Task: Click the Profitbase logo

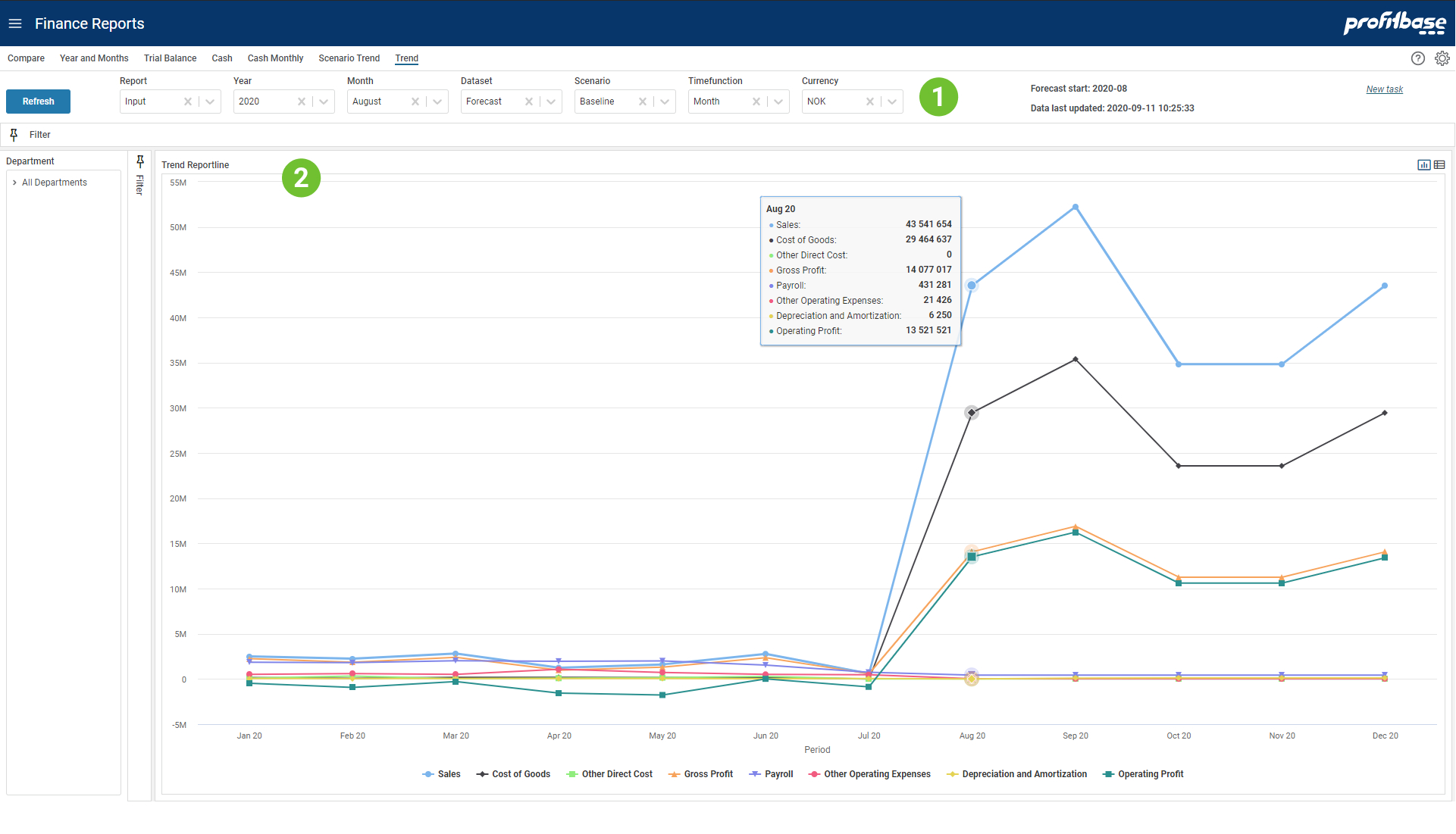Action: (x=1396, y=23)
